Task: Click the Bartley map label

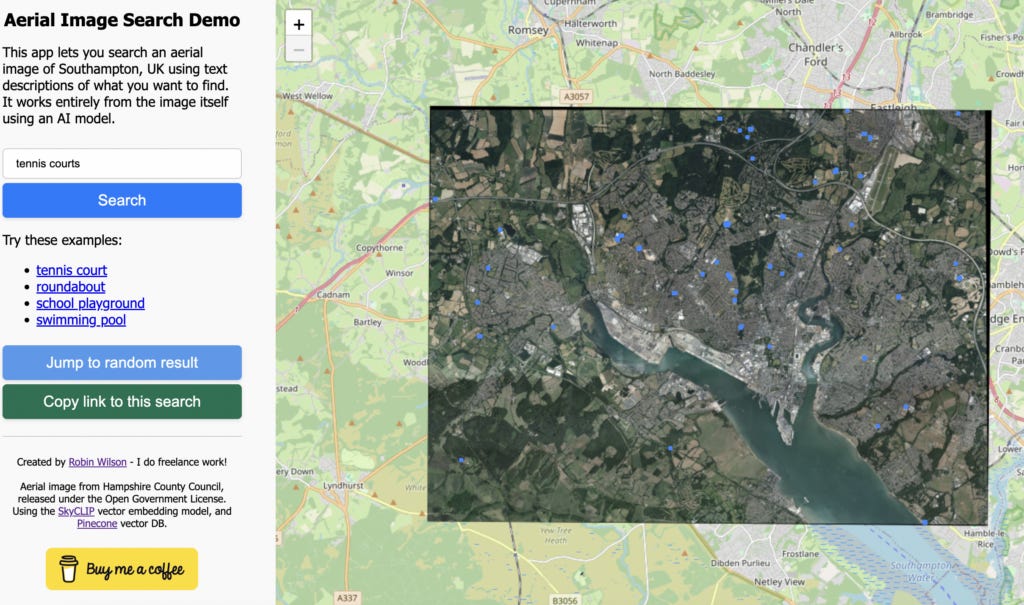Action: (367, 322)
